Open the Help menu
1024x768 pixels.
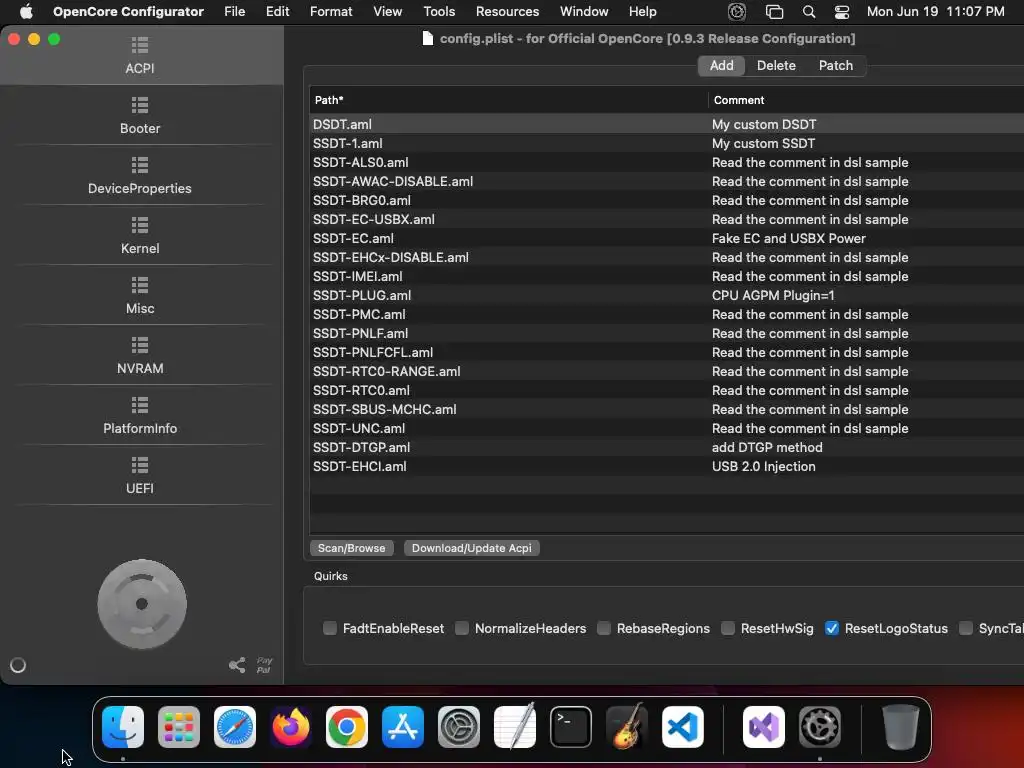pos(643,12)
